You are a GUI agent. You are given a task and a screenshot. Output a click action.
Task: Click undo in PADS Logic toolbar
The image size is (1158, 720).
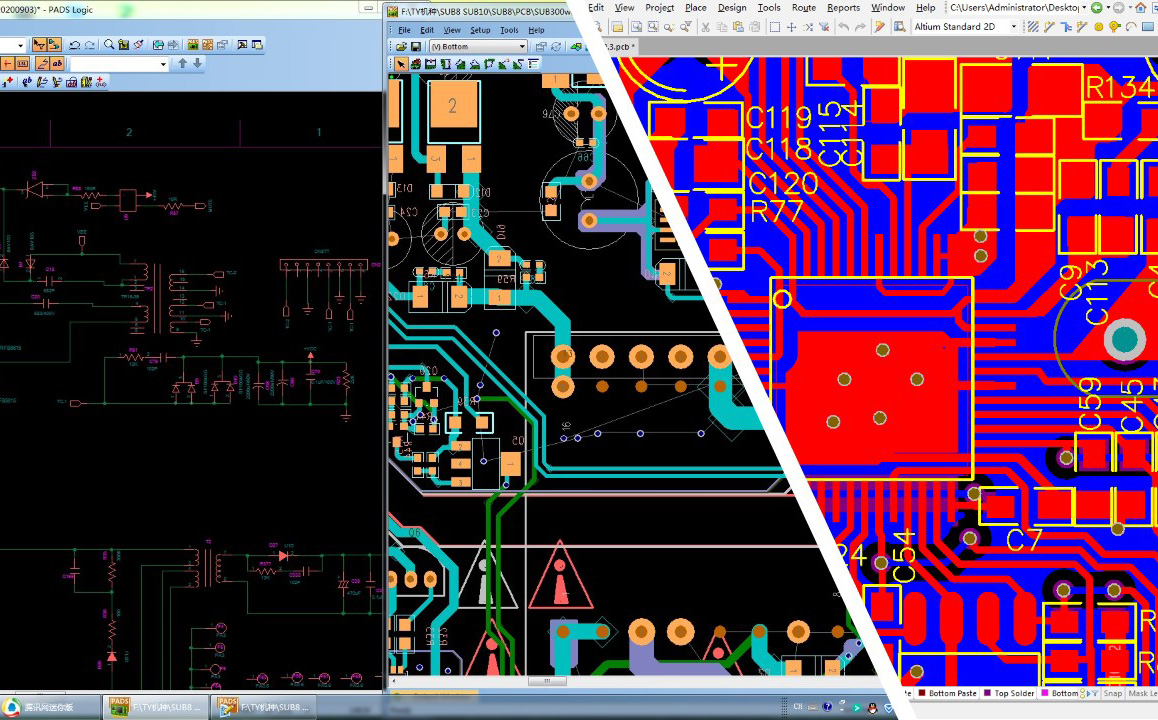pyautogui.click(x=74, y=45)
